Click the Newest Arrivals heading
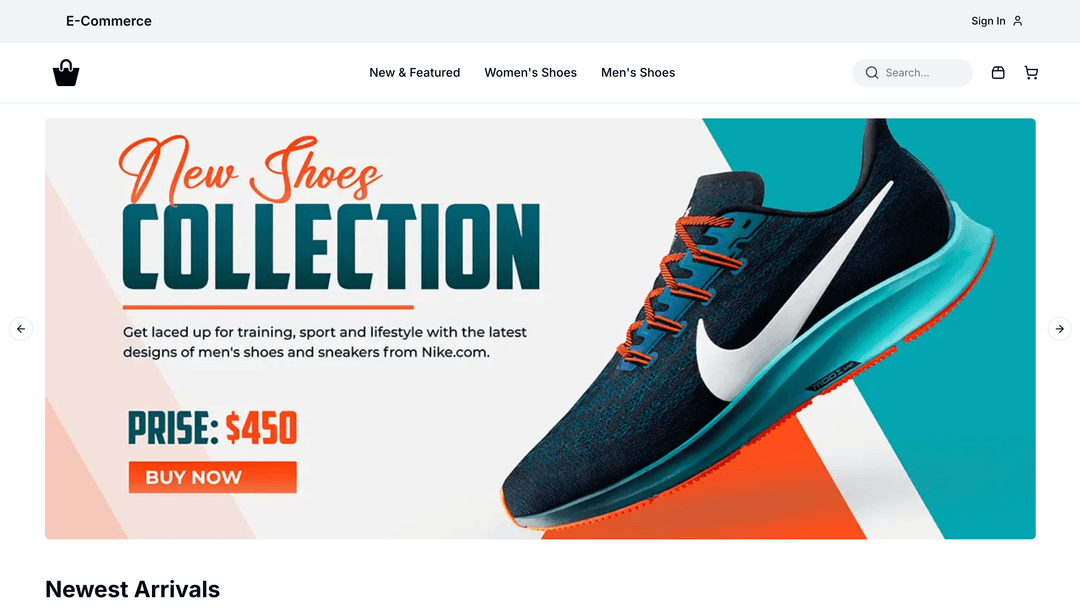Screen dimensions: 1080x609 click(132, 589)
